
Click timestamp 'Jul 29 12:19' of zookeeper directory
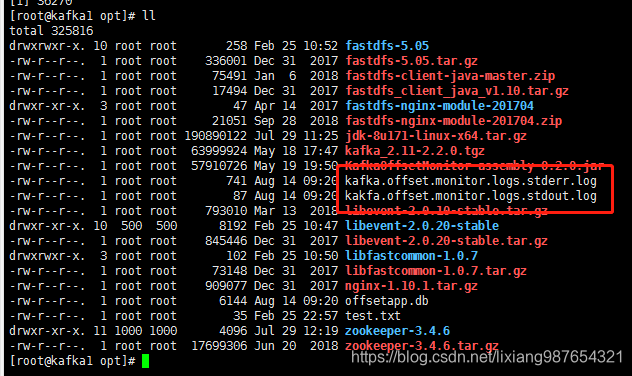(296, 331)
